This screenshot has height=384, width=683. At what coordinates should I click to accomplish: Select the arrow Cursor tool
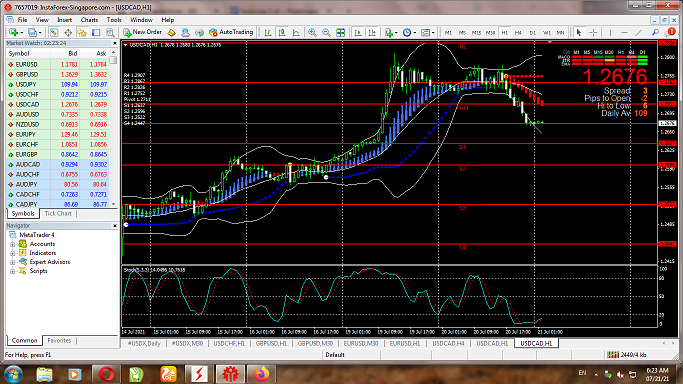579,32
